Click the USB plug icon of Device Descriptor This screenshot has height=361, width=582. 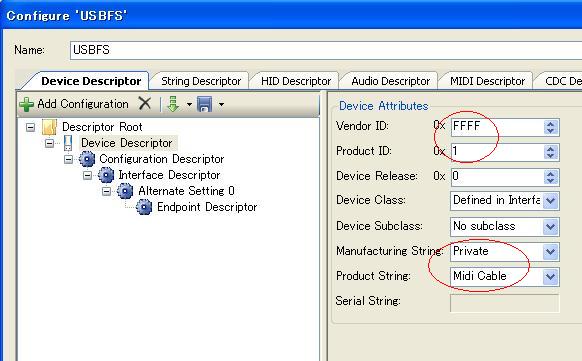[x=68, y=143]
